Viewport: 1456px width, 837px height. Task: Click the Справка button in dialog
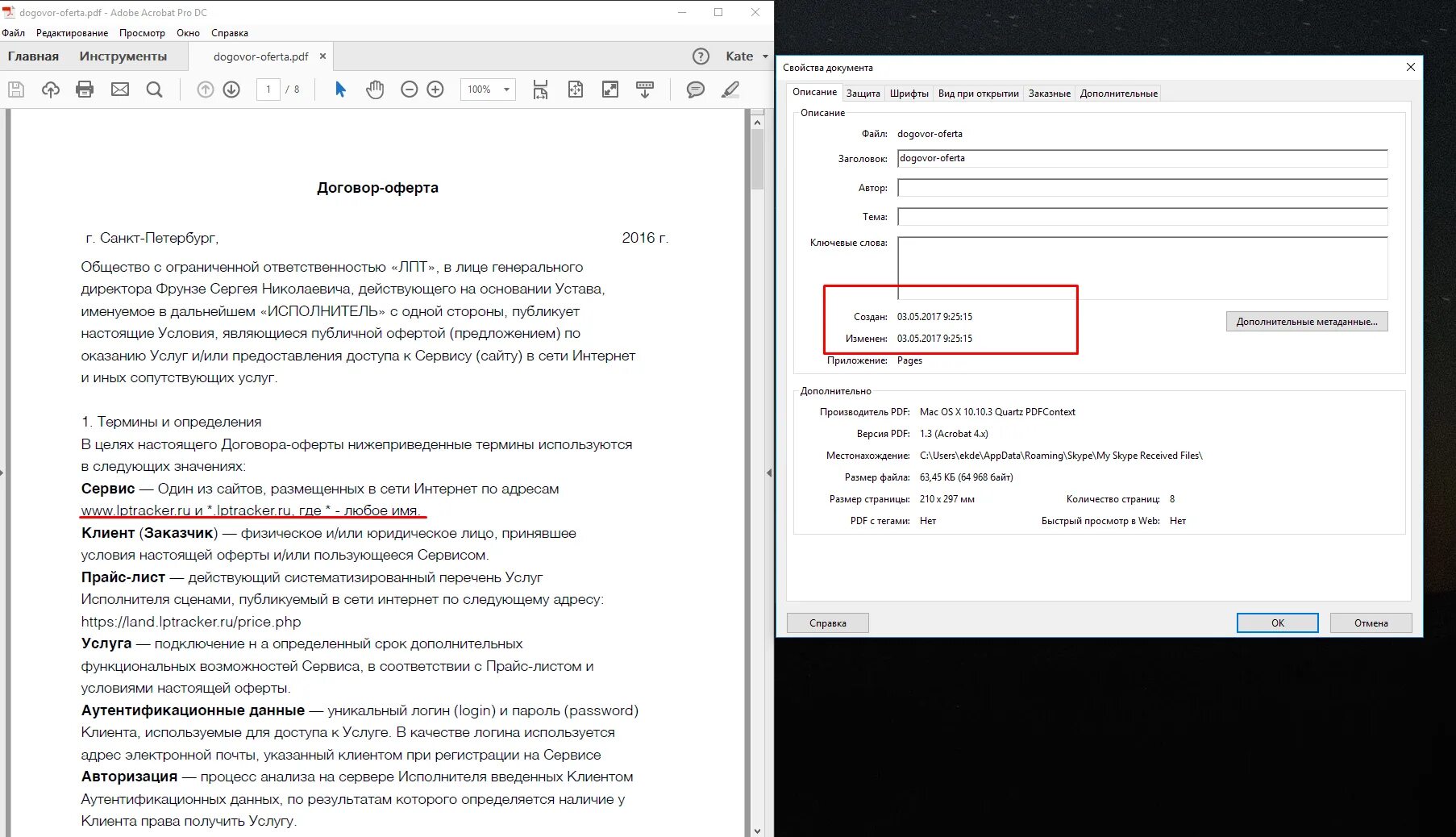pos(828,623)
